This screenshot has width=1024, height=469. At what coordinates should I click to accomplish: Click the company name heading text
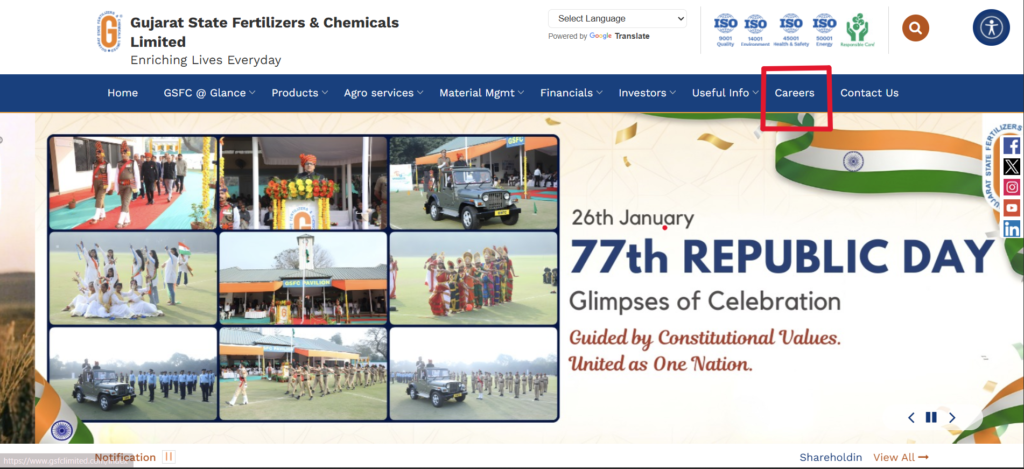pos(264,32)
